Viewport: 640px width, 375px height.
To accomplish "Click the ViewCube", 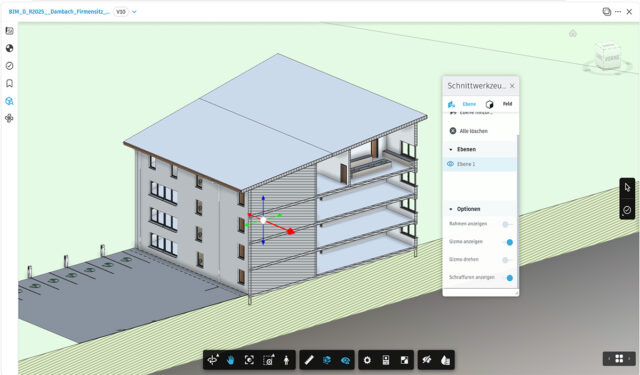I will click(608, 57).
